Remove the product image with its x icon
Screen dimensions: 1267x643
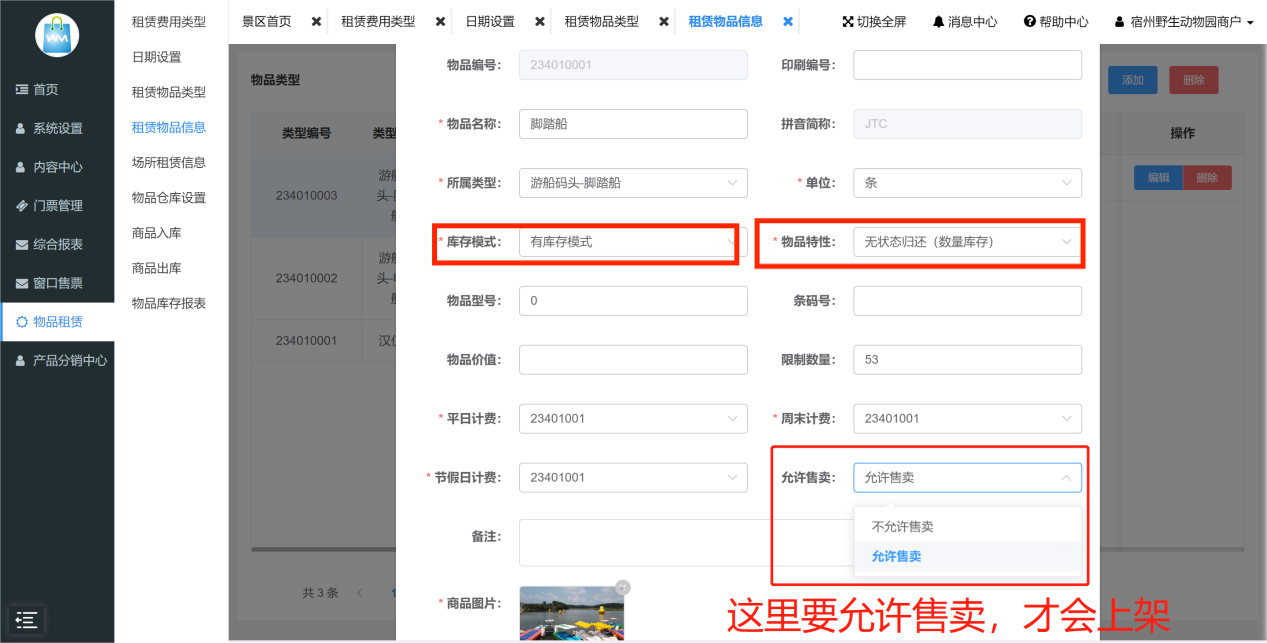pos(622,587)
